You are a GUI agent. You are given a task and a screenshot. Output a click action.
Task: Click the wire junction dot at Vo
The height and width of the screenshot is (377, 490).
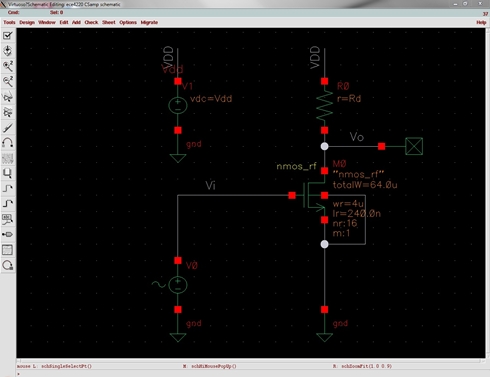click(324, 146)
